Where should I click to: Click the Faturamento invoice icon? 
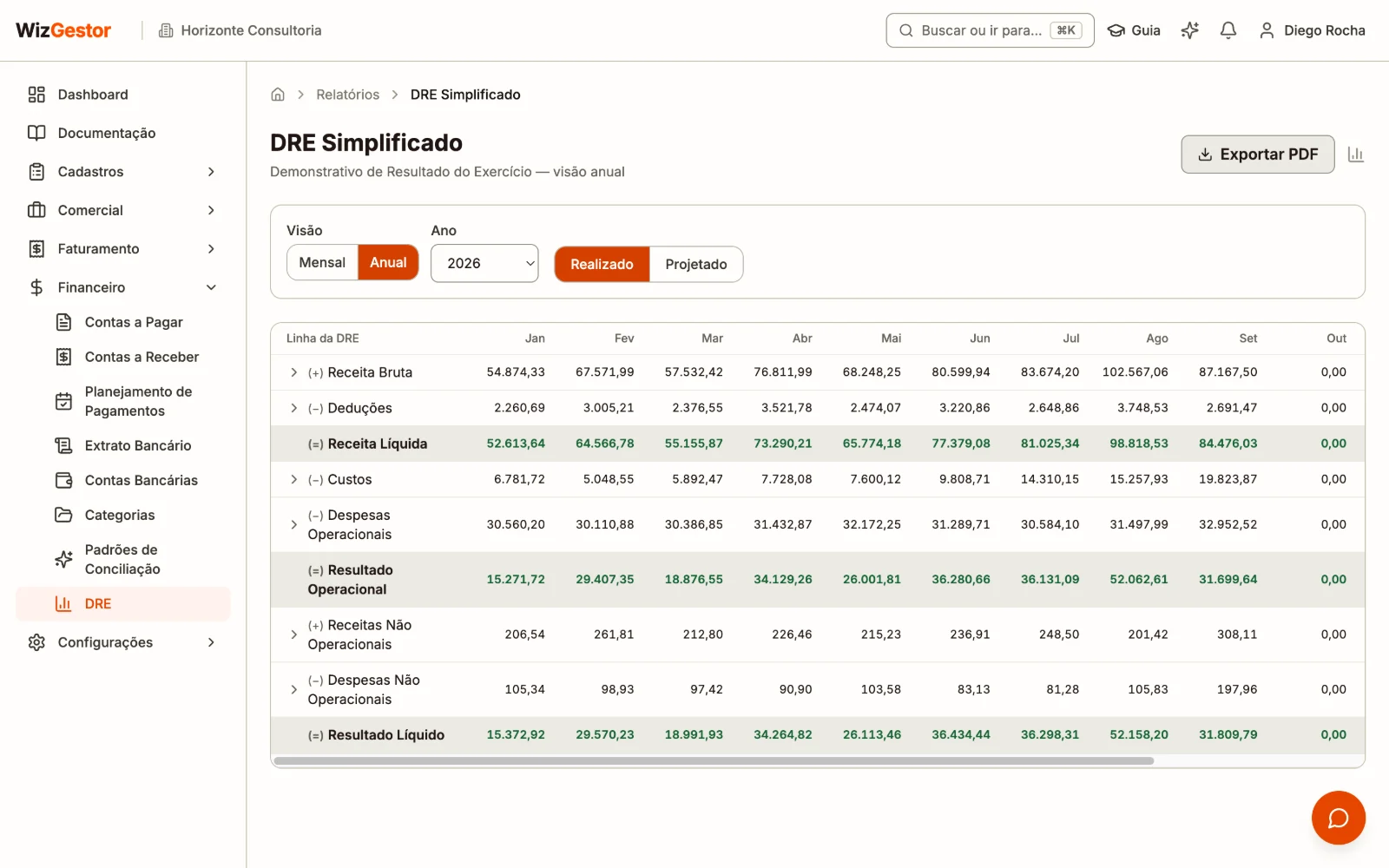36,249
